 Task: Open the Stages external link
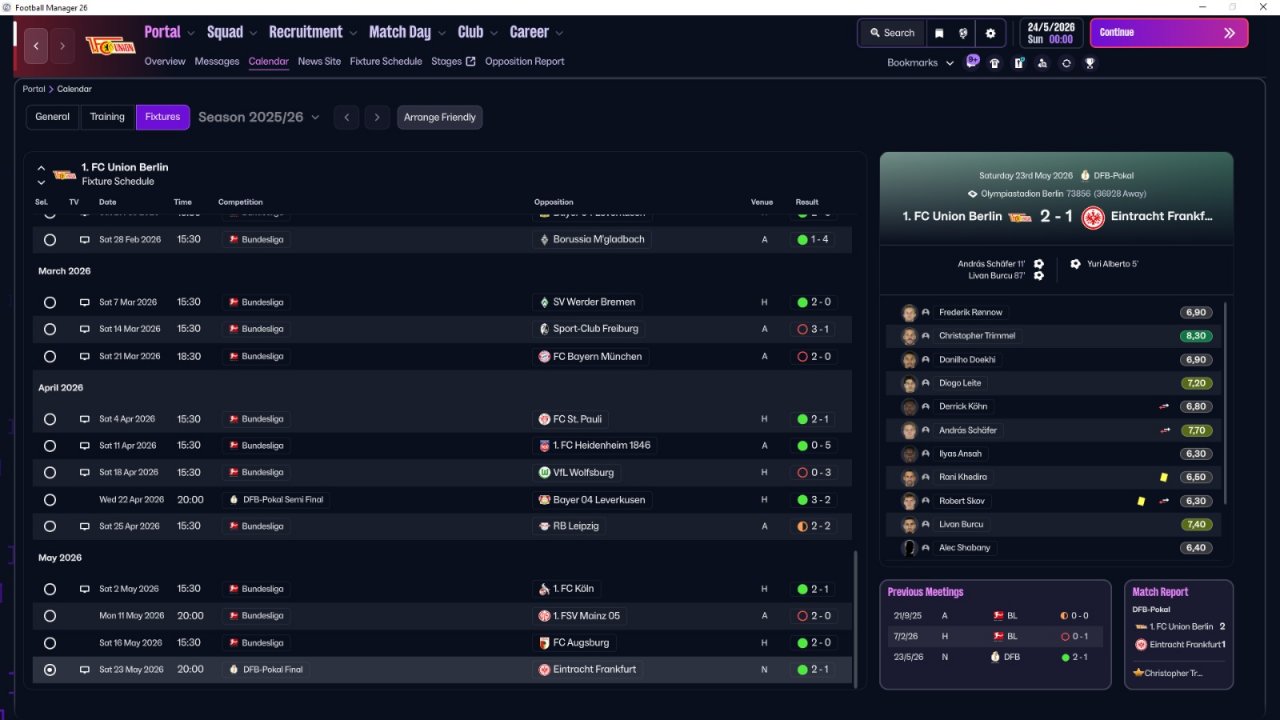tap(453, 61)
